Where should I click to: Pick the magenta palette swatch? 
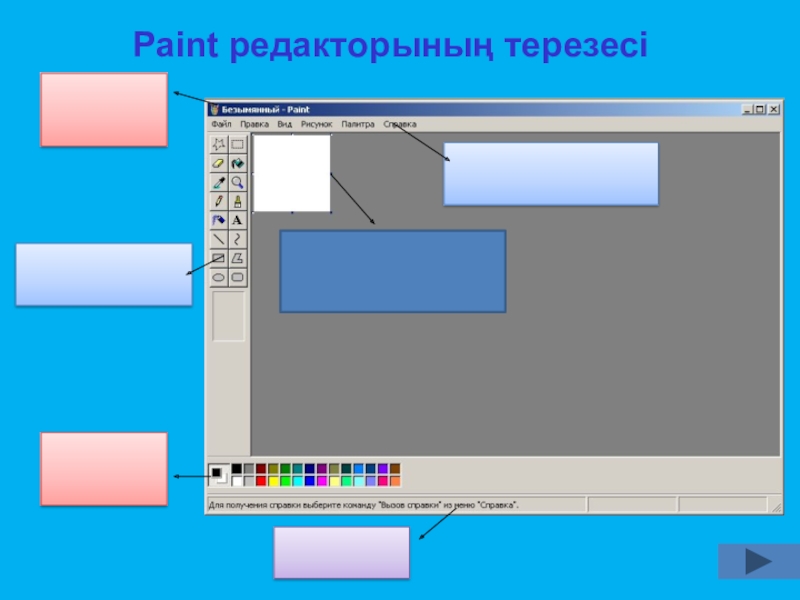click(322, 481)
